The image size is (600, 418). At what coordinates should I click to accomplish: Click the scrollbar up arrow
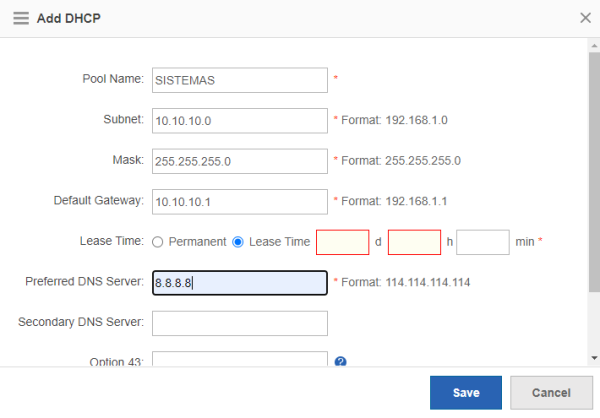[594, 46]
